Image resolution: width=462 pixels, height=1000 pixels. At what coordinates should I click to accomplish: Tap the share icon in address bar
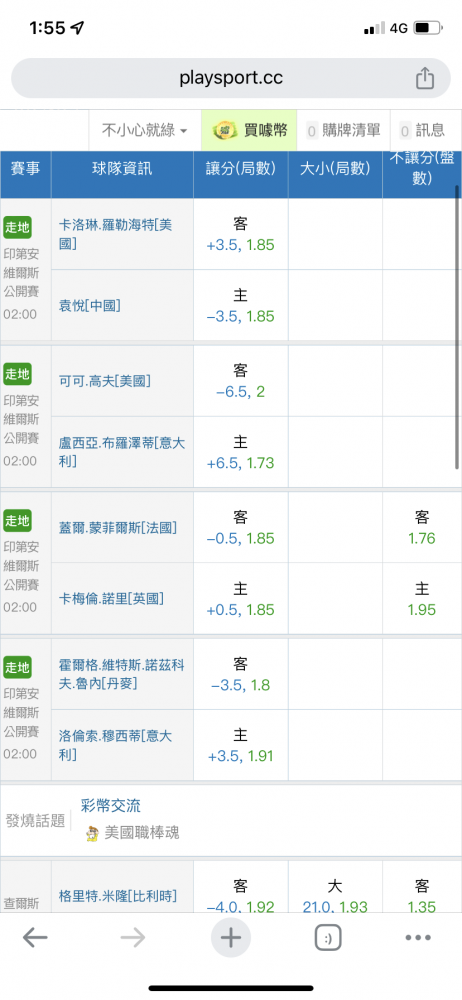[x=425, y=78]
